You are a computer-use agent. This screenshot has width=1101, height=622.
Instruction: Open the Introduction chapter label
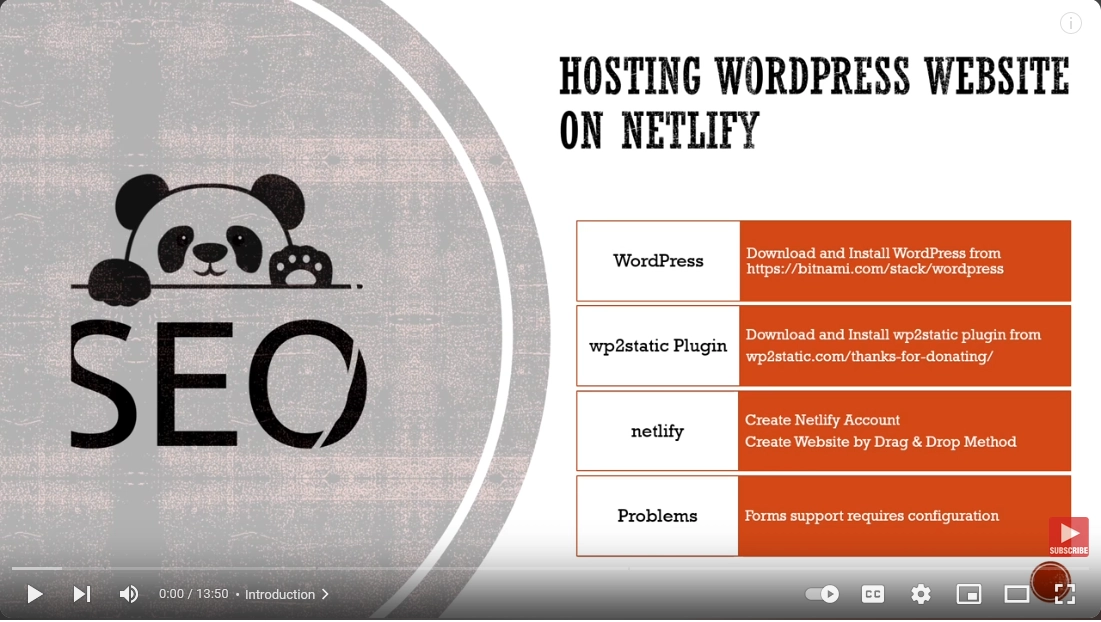280,594
